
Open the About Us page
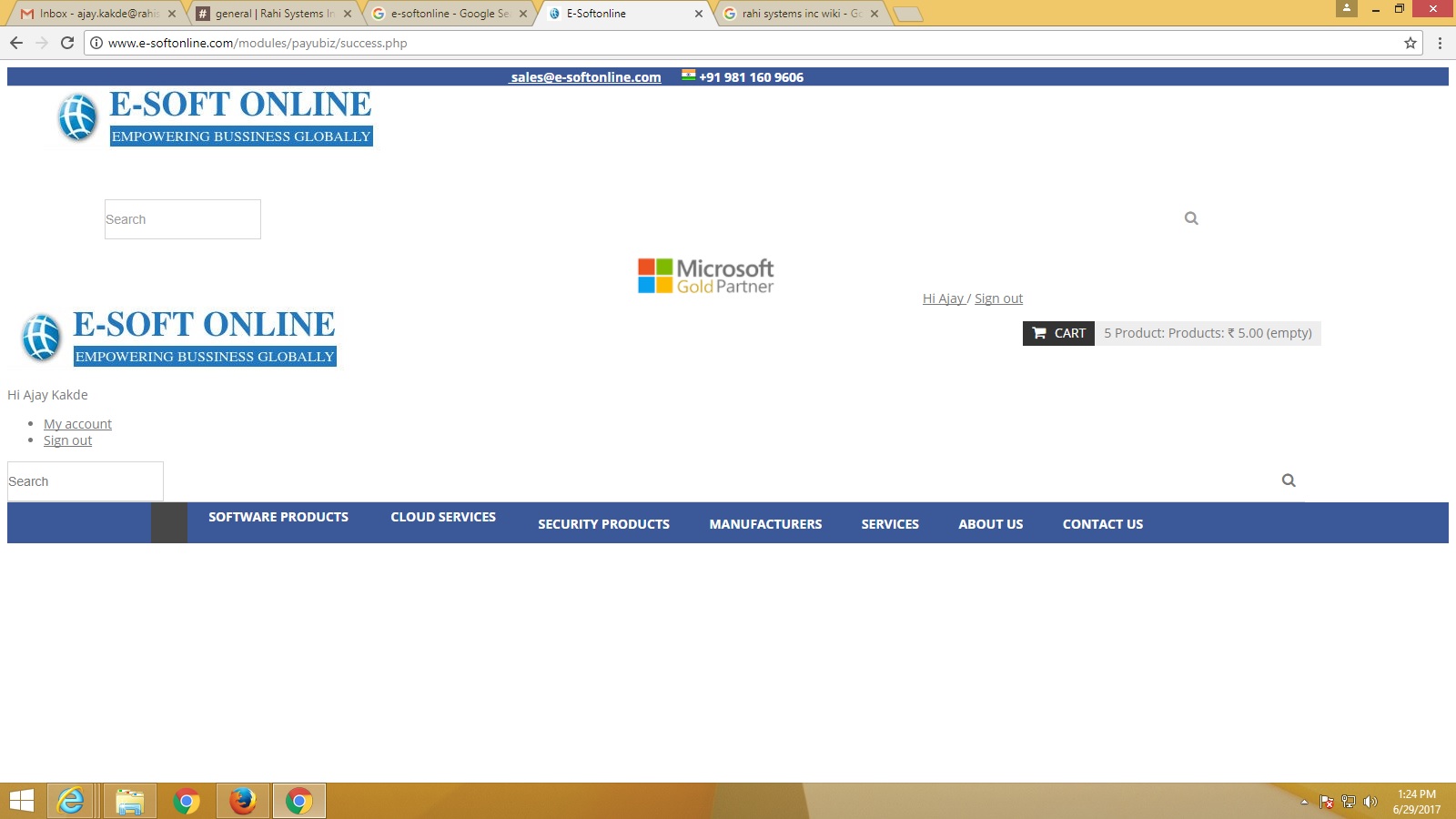point(990,524)
